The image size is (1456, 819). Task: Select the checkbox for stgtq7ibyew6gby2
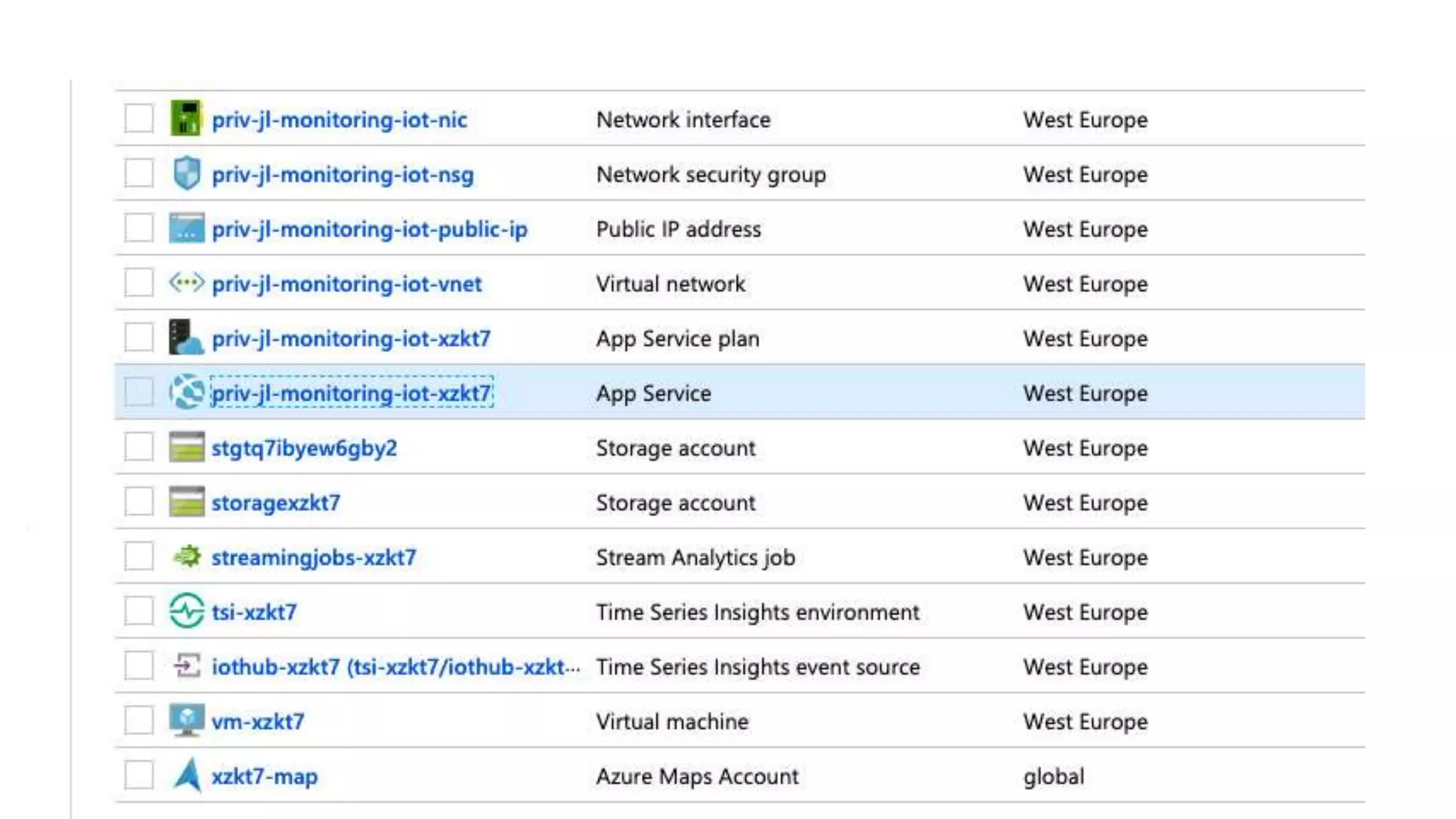(x=139, y=447)
